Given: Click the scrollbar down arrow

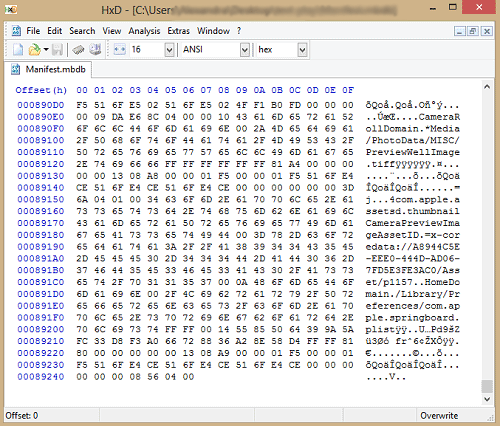Looking at the screenshot, I should click(x=487, y=399).
